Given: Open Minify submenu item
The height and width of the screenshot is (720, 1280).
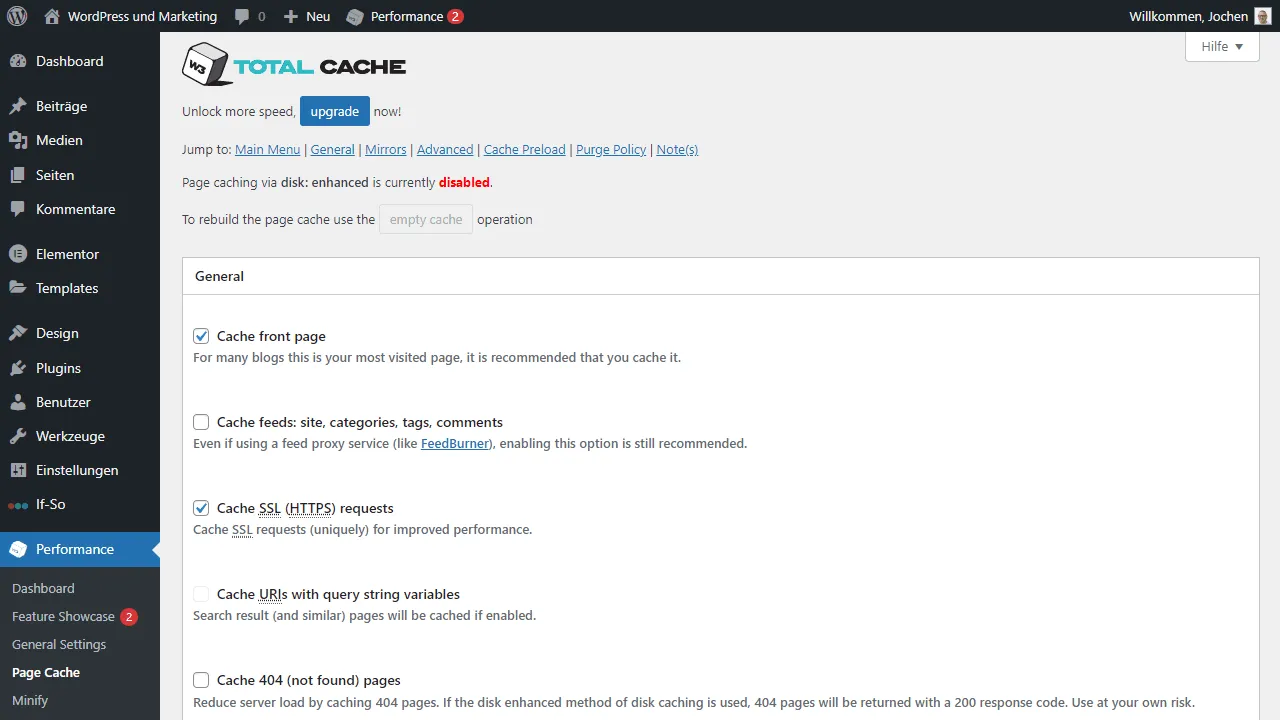Looking at the screenshot, I should [x=30, y=700].
